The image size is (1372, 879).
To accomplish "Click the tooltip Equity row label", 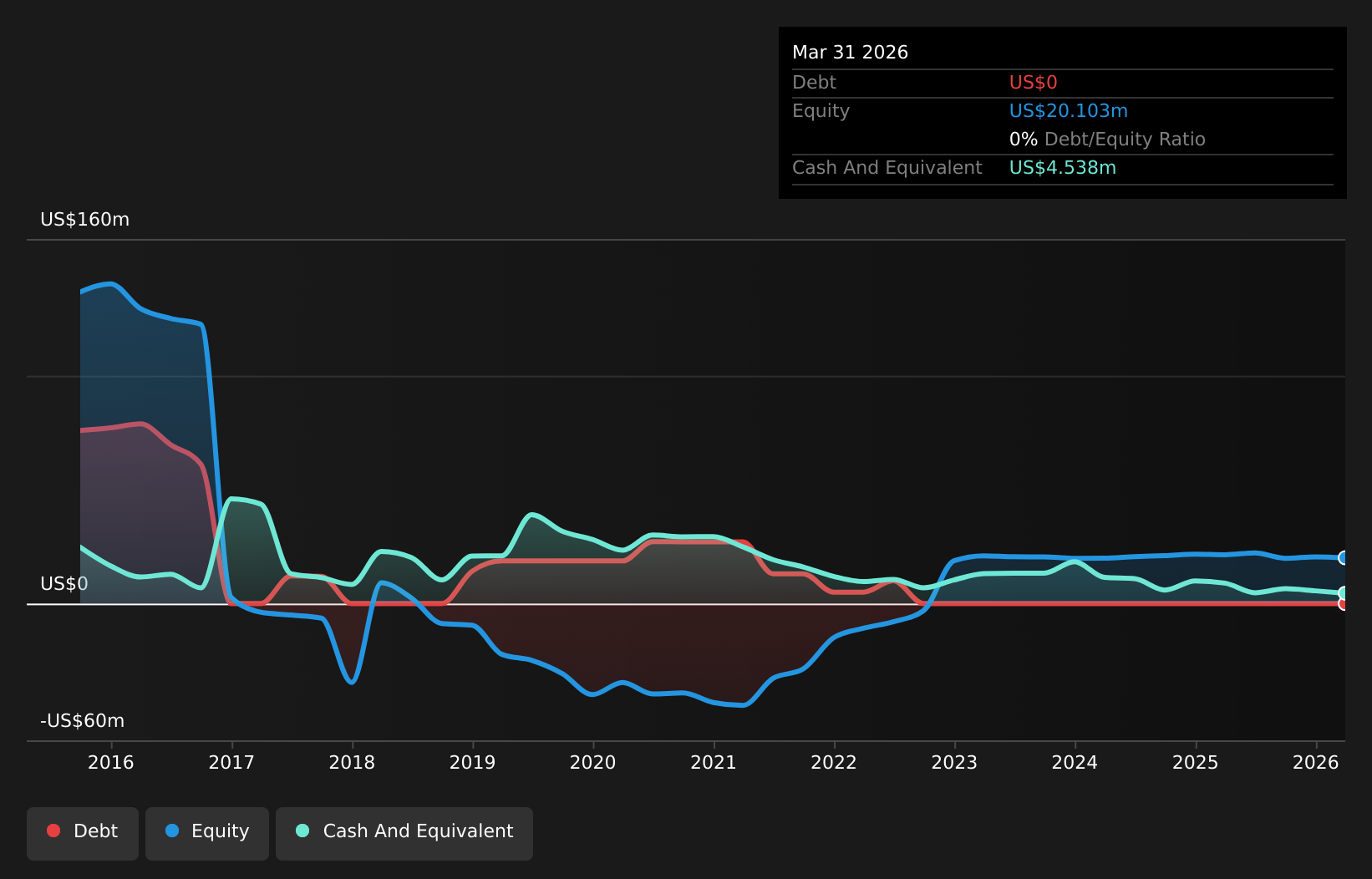I will coord(821,111).
